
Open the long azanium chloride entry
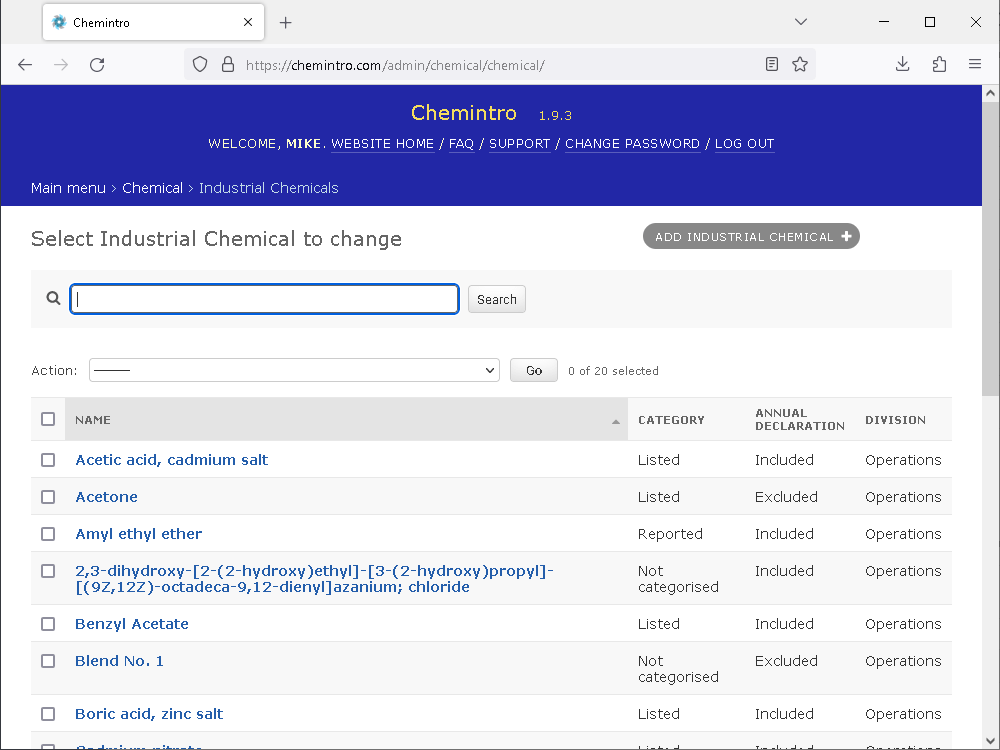click(x=314, y=578)
